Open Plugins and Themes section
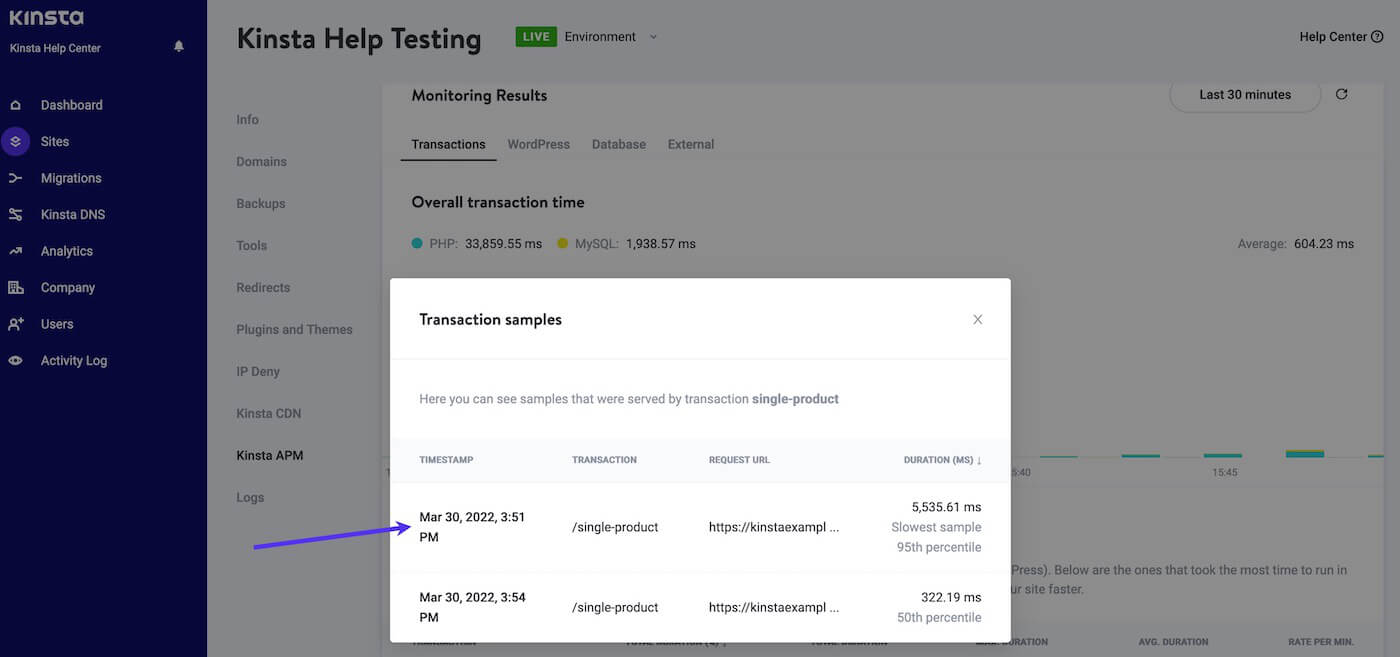Screen dimensions: 1400x657 click(x=294, y=330)
